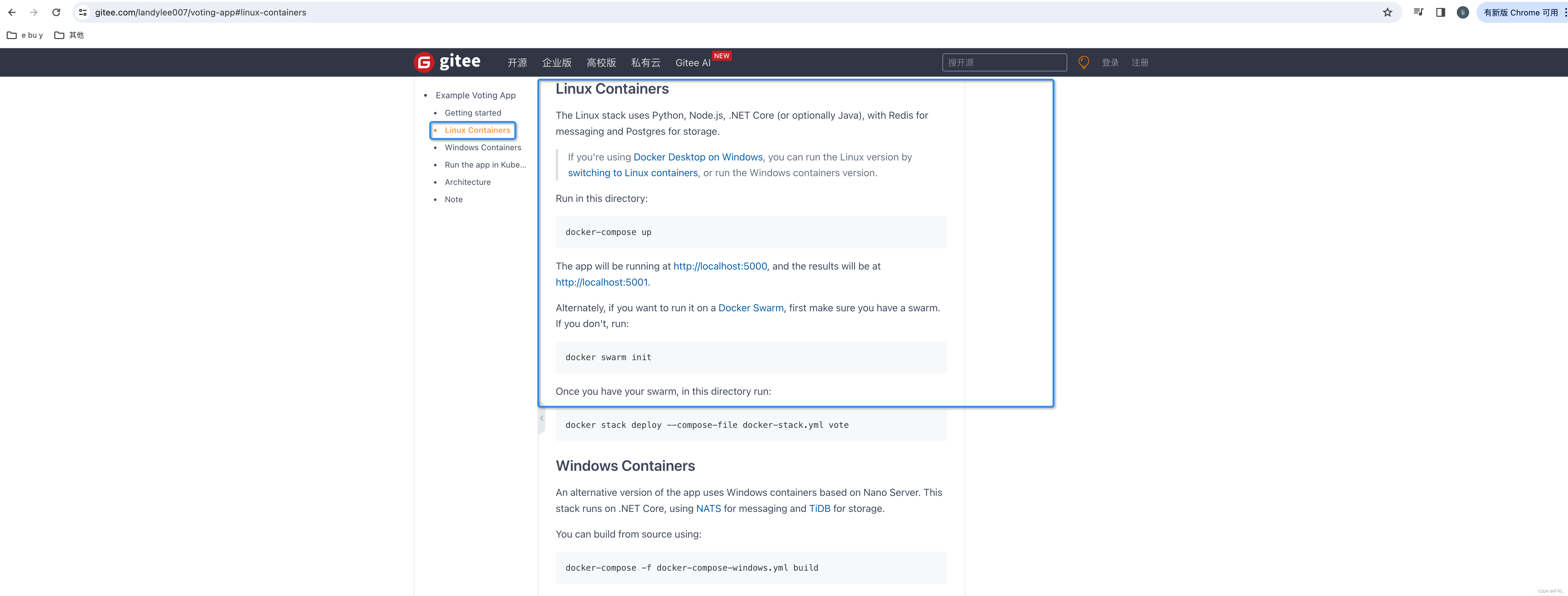Click the browser forward arrow
This screenshot has width=1568, height=596.
[x=34, y=12]
